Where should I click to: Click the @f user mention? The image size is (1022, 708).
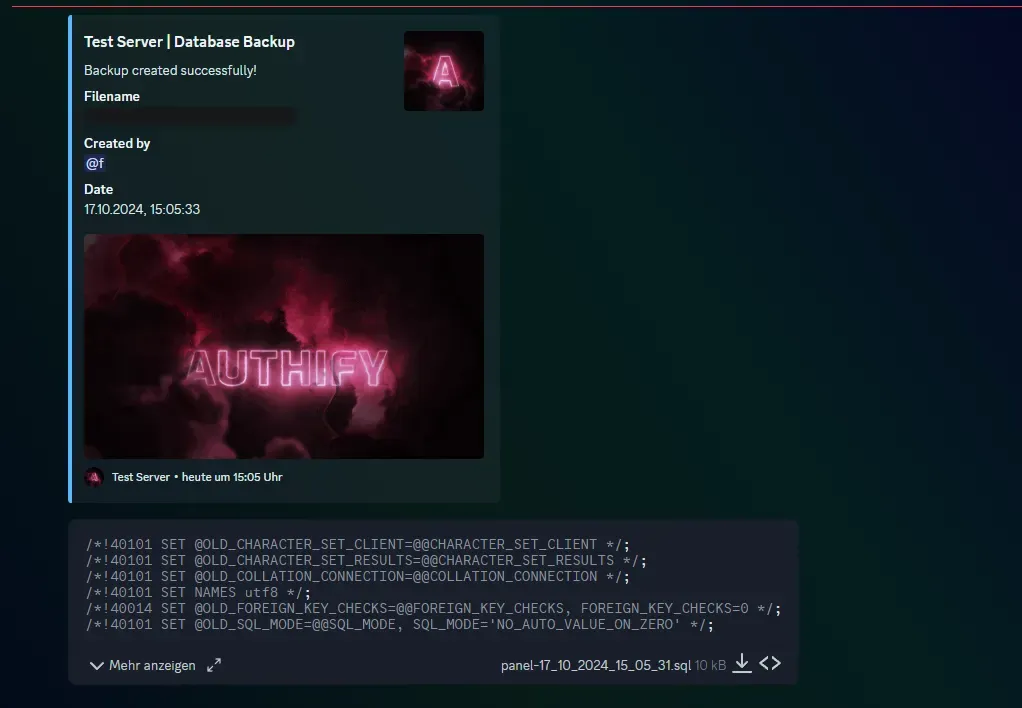point(95,163)
